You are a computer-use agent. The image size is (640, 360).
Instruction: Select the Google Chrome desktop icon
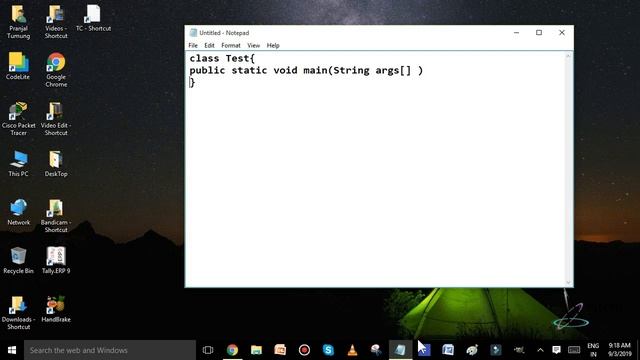pyautogui.click(x=56, y=70)
